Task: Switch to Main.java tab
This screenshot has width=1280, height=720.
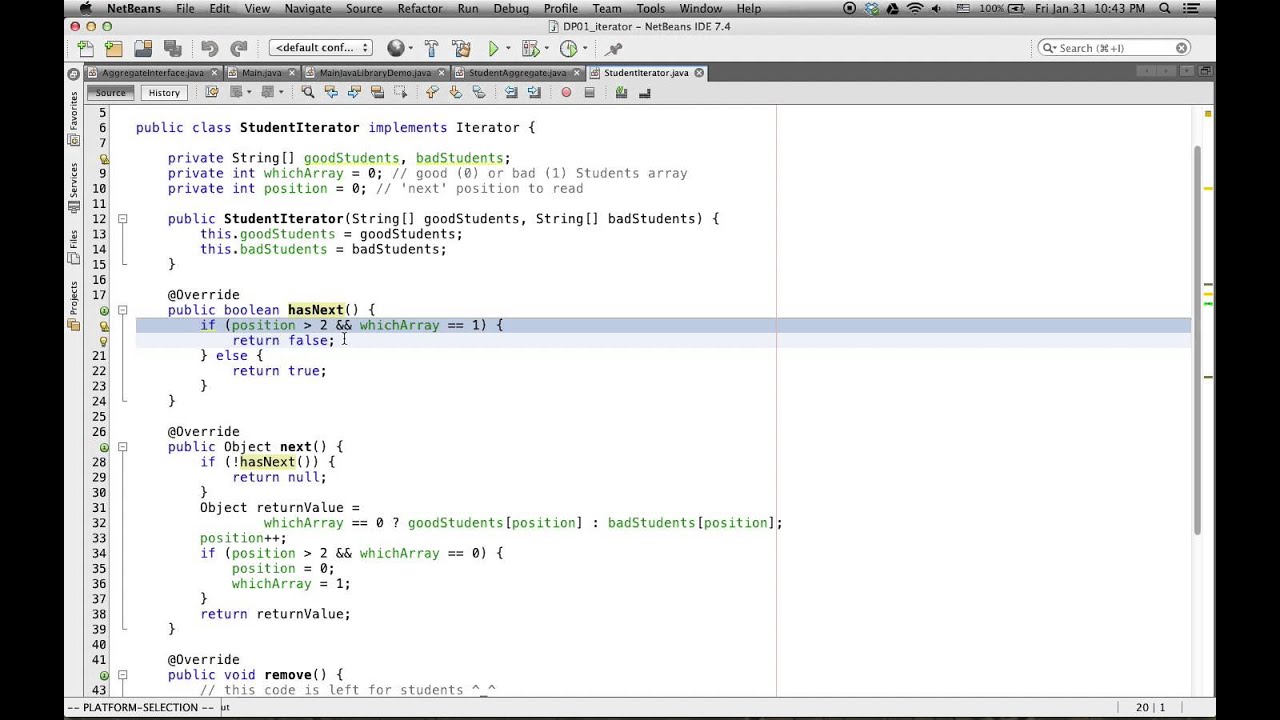Action: click(x=261, y=73)
